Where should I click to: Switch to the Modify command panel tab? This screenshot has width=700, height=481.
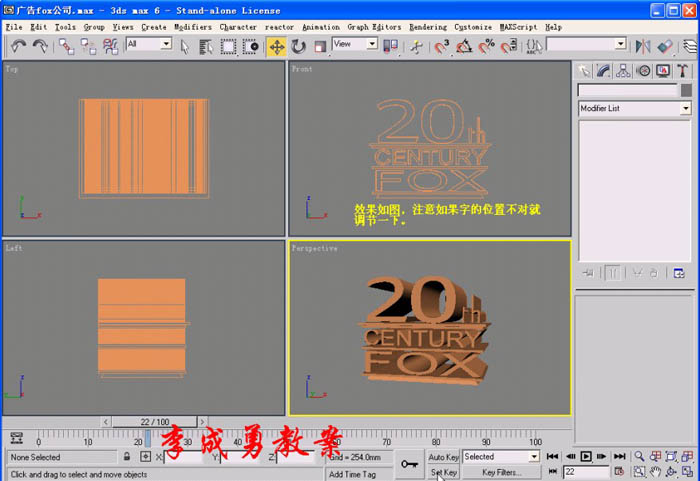pyautogui.click(x=604, y=71)
